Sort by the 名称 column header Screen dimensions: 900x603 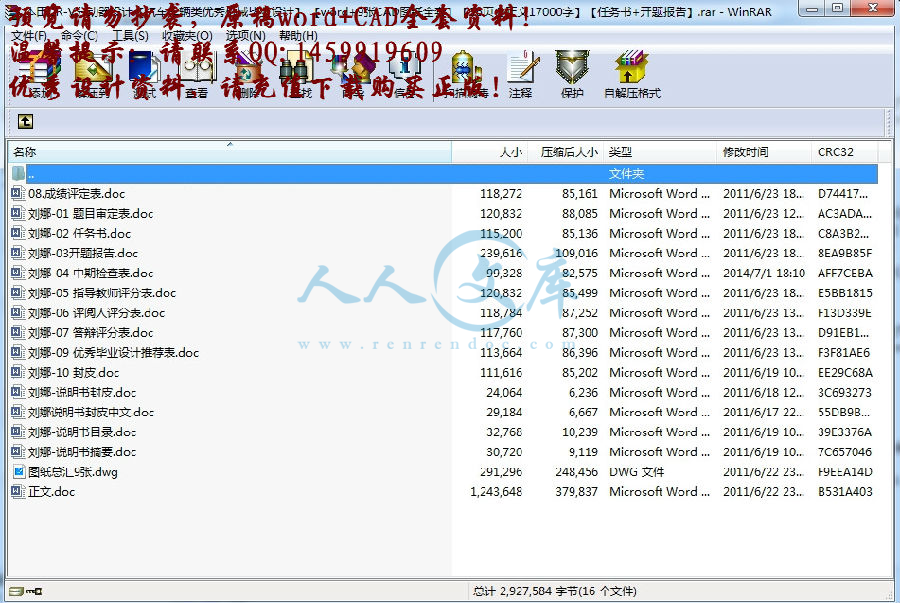tap(230, 152)
